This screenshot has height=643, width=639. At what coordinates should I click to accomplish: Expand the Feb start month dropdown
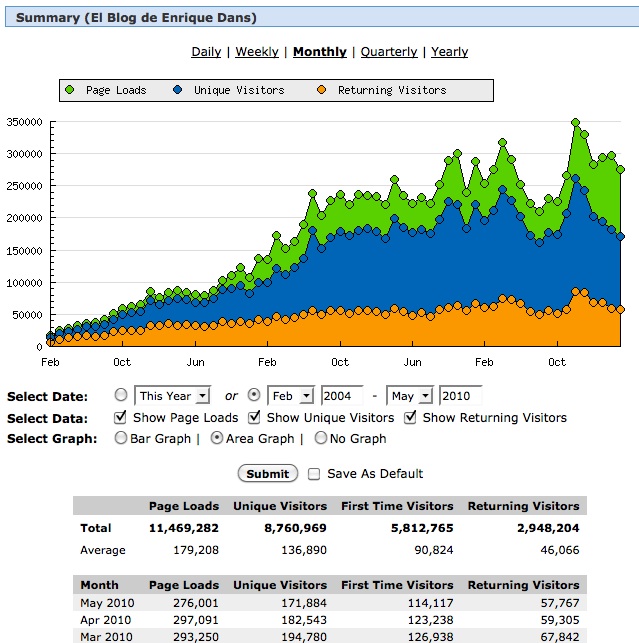292,396
